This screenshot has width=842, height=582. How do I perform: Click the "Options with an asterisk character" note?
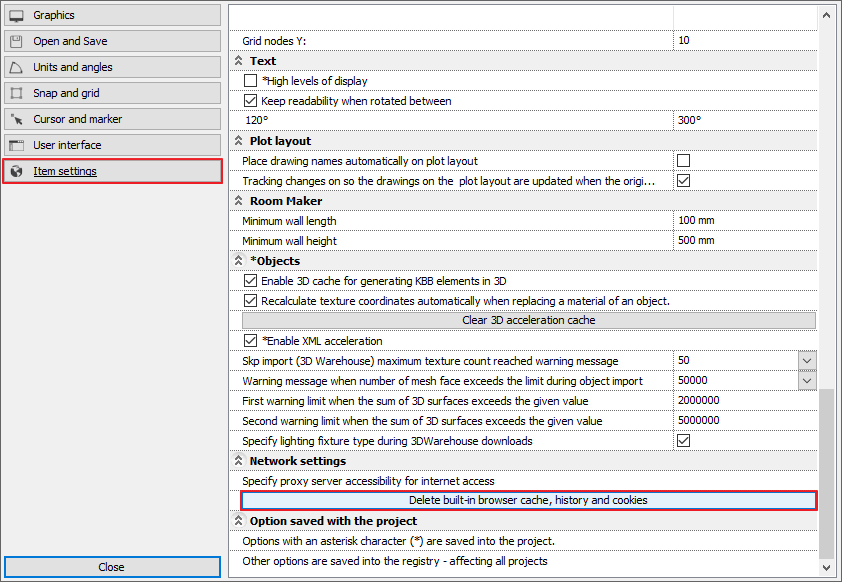pos(398,541)
